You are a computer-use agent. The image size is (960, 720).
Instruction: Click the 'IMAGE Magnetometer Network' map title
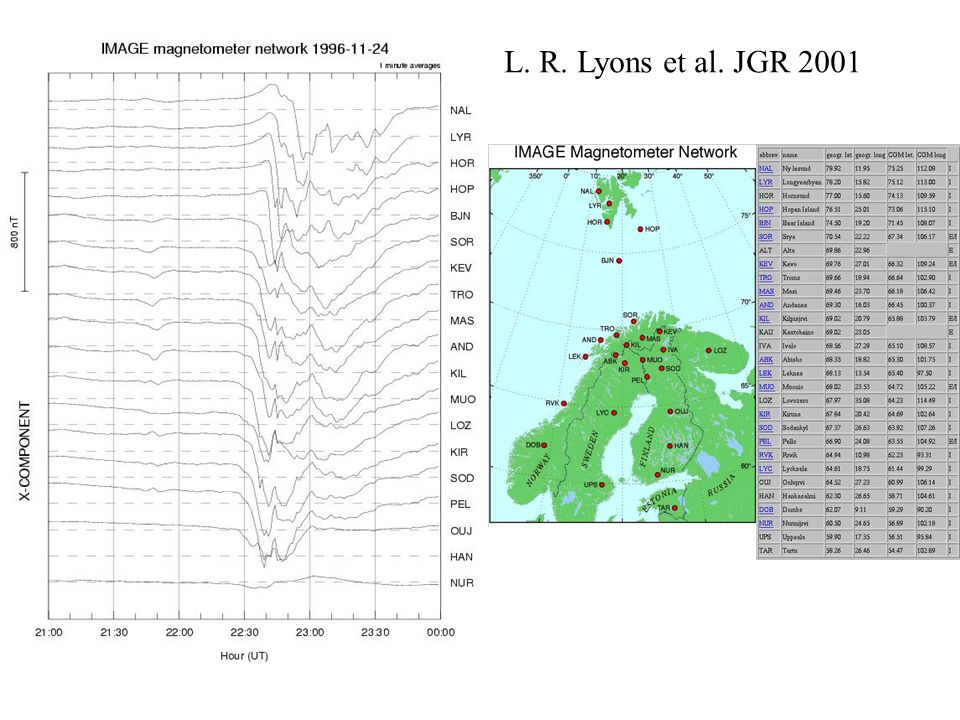pos(625,152)
